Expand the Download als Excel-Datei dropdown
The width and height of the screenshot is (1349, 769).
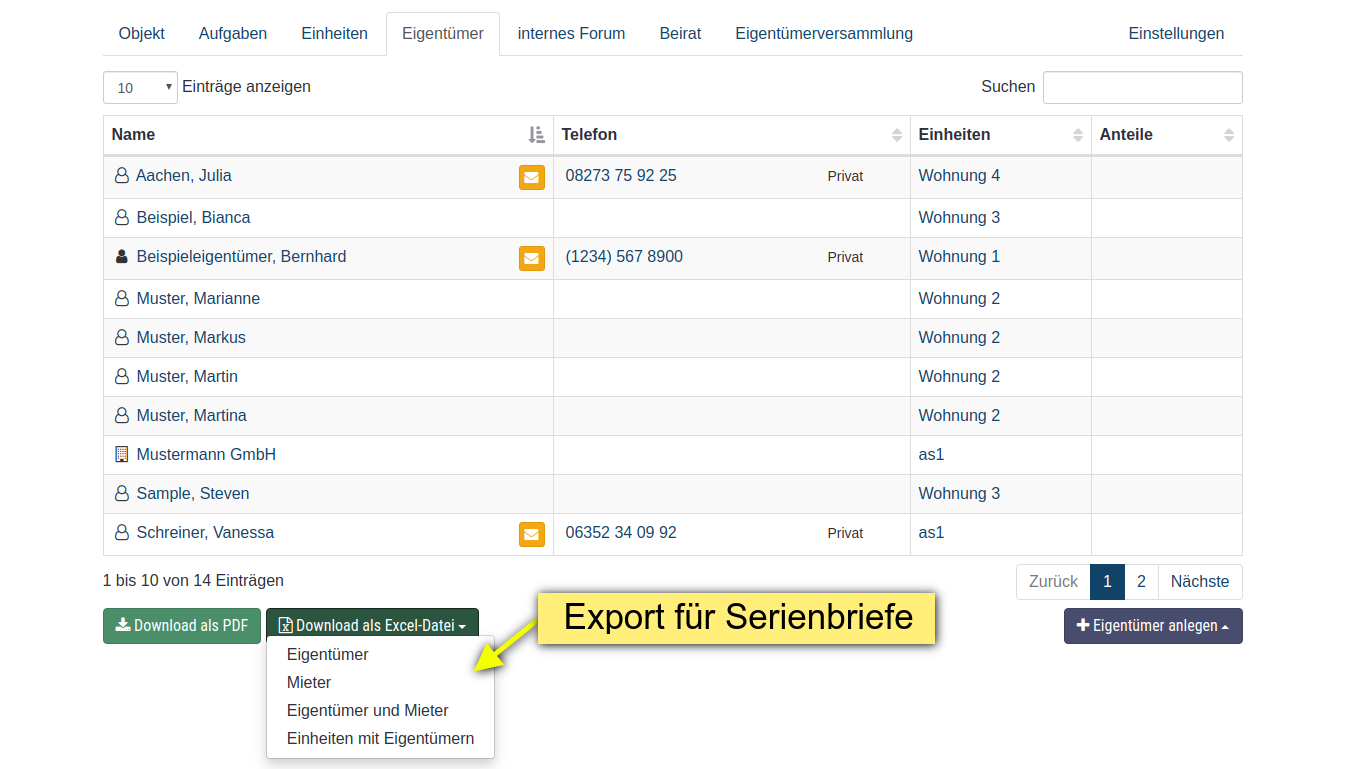click(372, 626)
